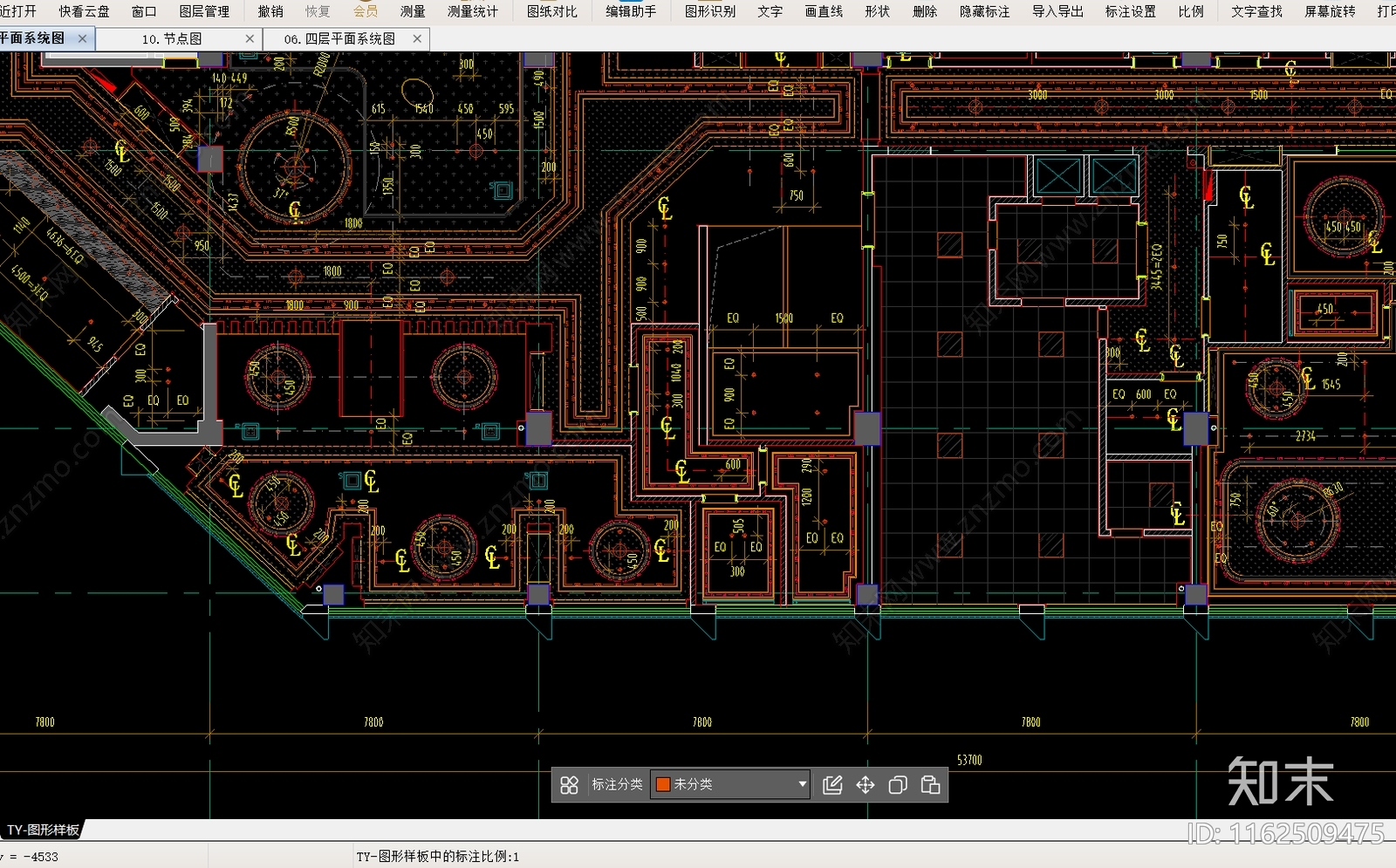Click 屏幕旋转 screen rotate
This screenshot has width=1396, height=868.
click(1331, 11)
